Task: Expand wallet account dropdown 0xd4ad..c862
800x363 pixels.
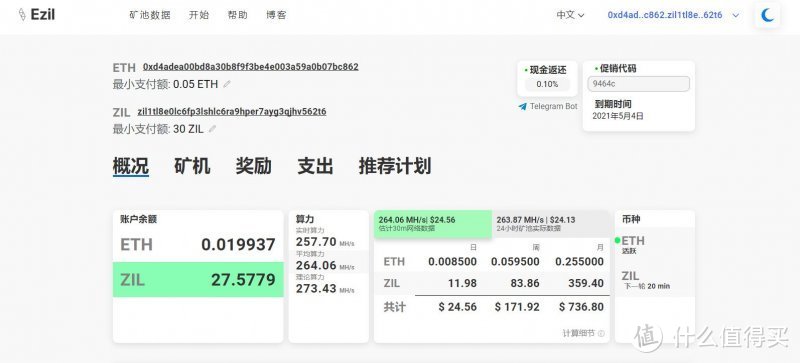Action: point(673,15)
